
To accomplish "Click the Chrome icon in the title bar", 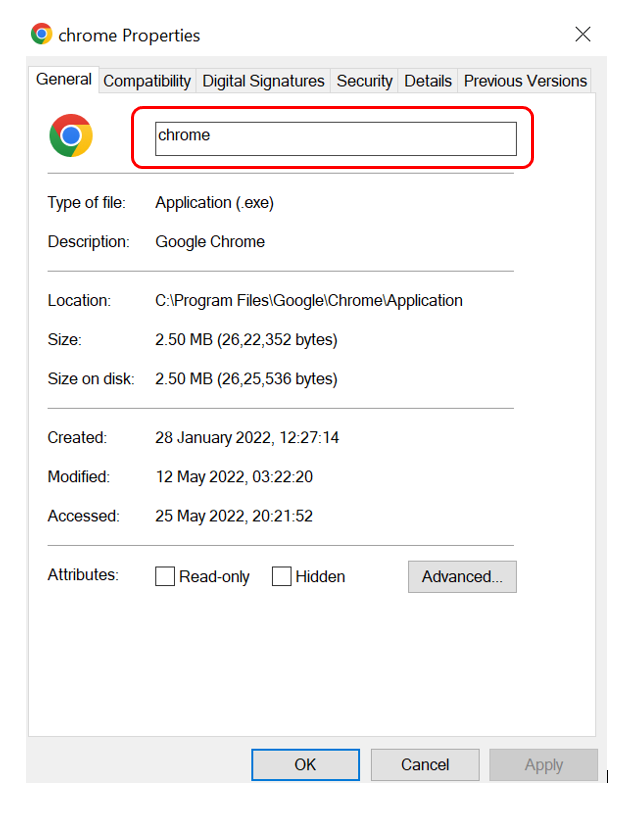I will (42, 34).
